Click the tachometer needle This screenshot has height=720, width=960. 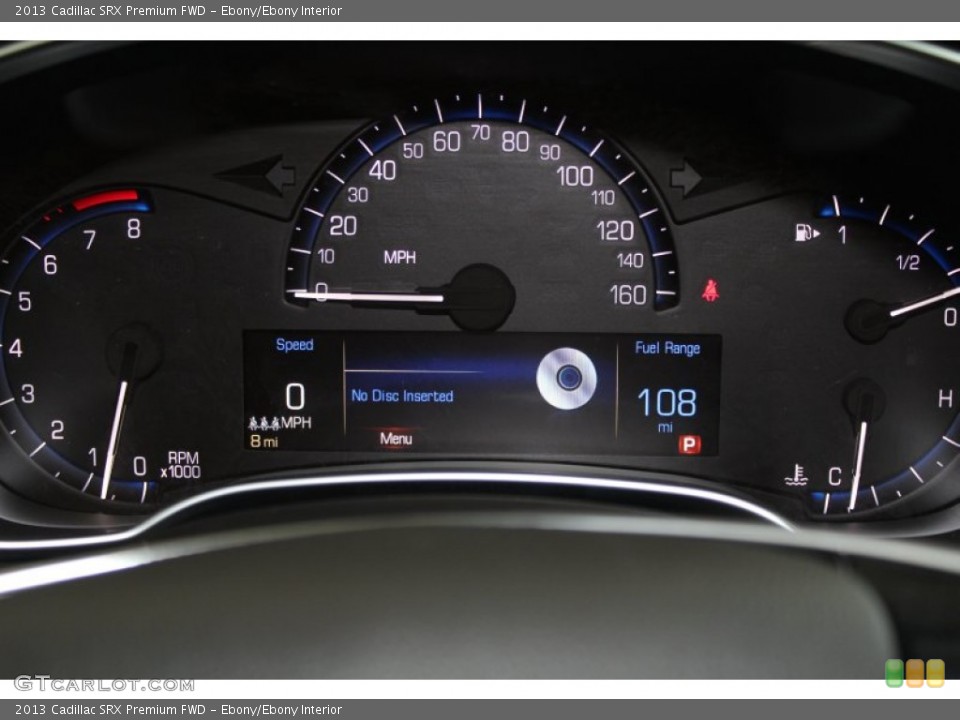coord(114,438)
